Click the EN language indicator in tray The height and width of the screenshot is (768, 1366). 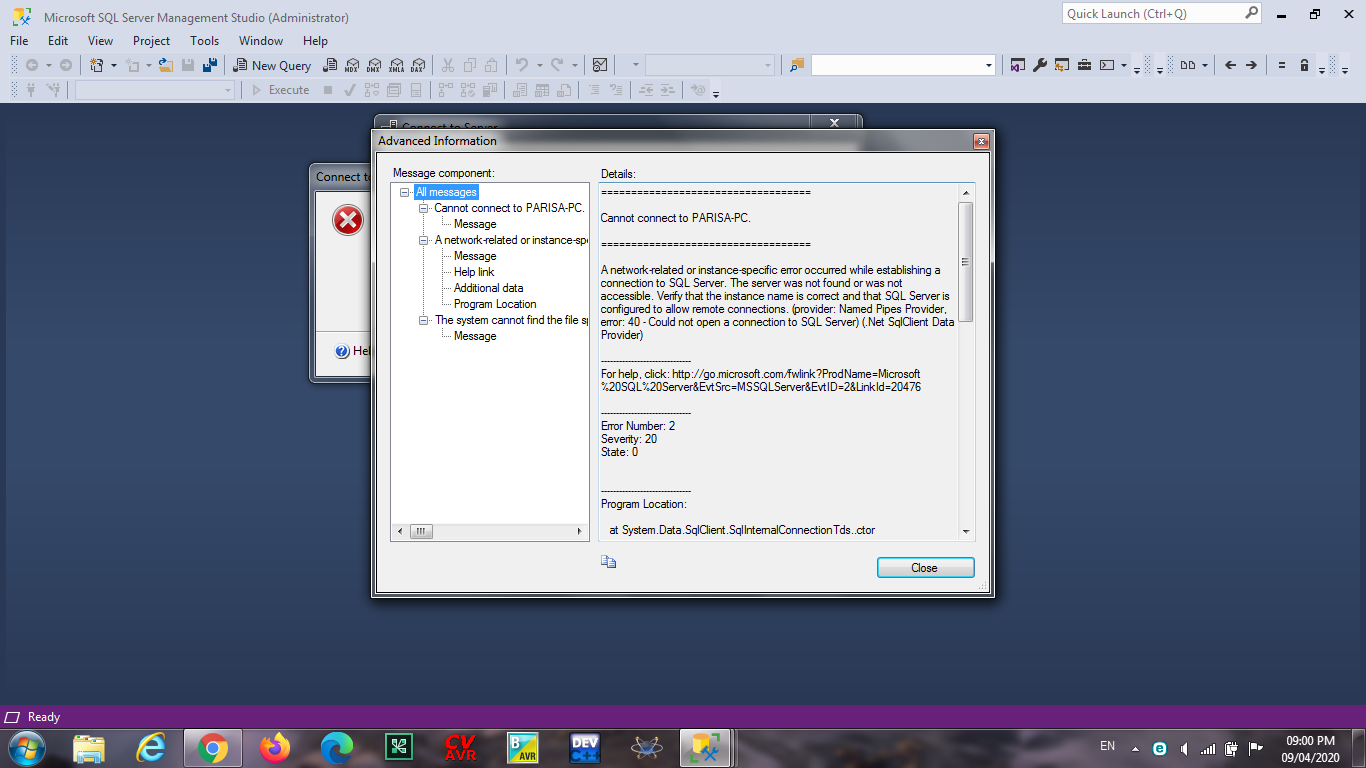1107,746
